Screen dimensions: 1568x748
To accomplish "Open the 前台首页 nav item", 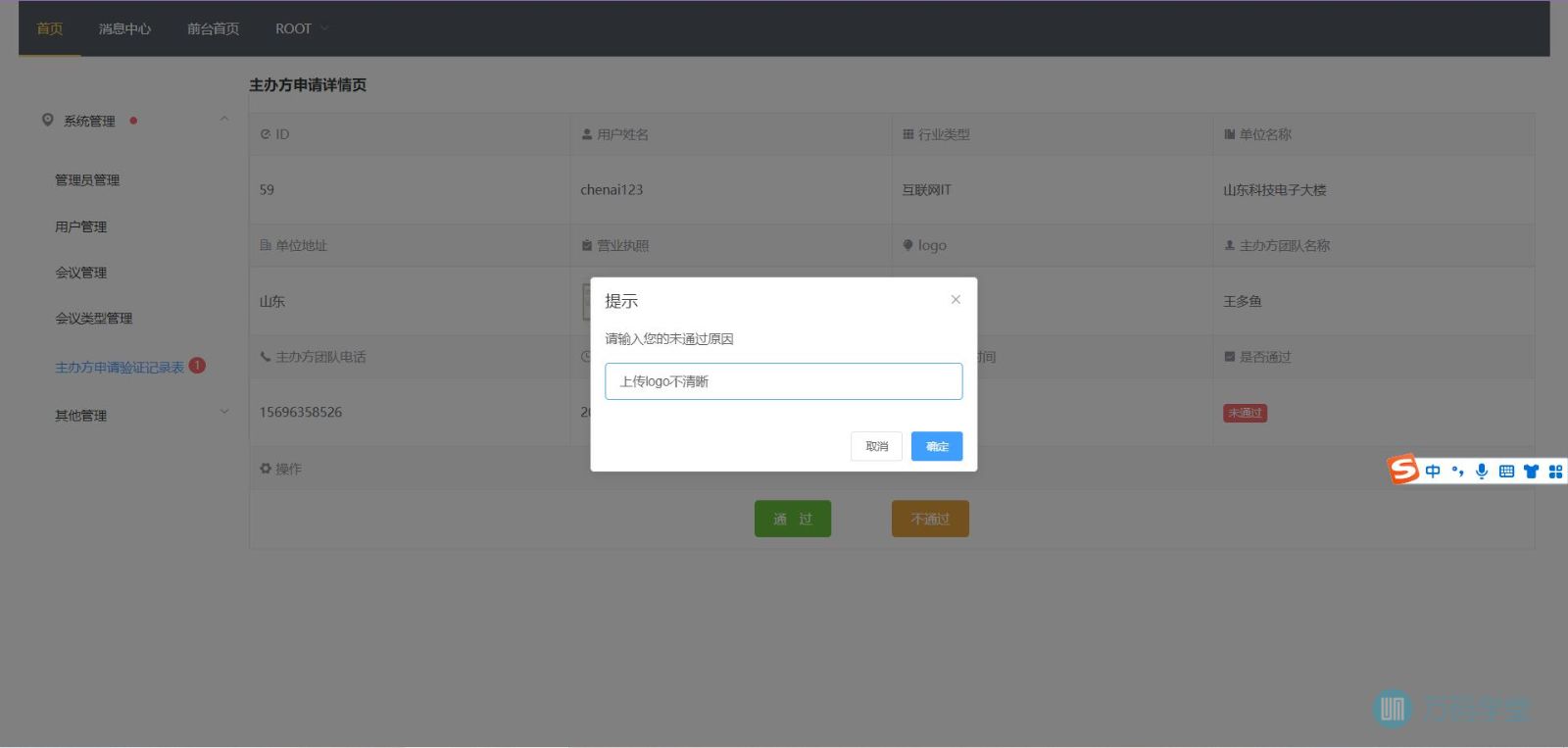I will click(213, 28).
